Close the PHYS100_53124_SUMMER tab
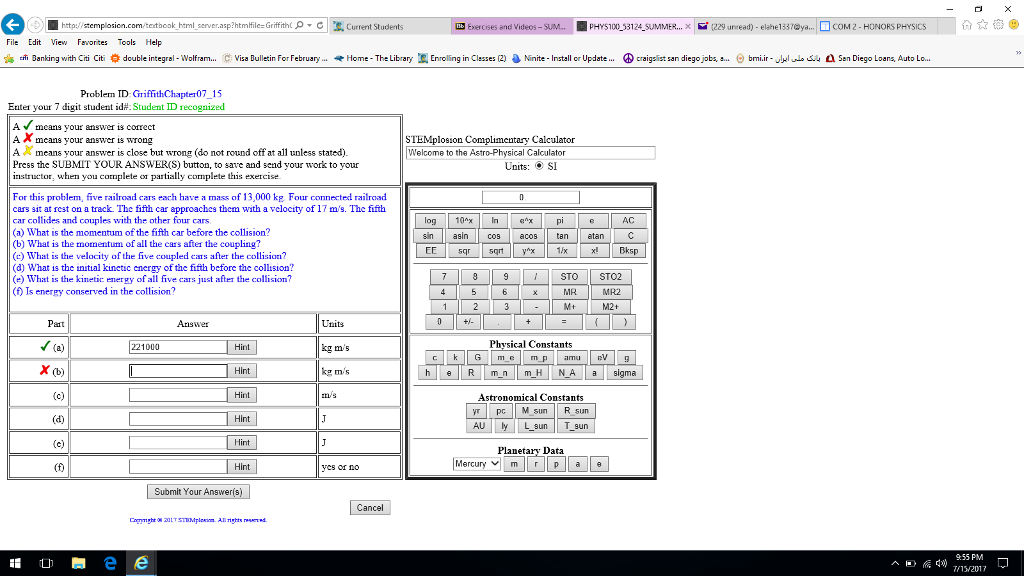This screenshot has width=1024, height=576. click(x=688, y=27)
